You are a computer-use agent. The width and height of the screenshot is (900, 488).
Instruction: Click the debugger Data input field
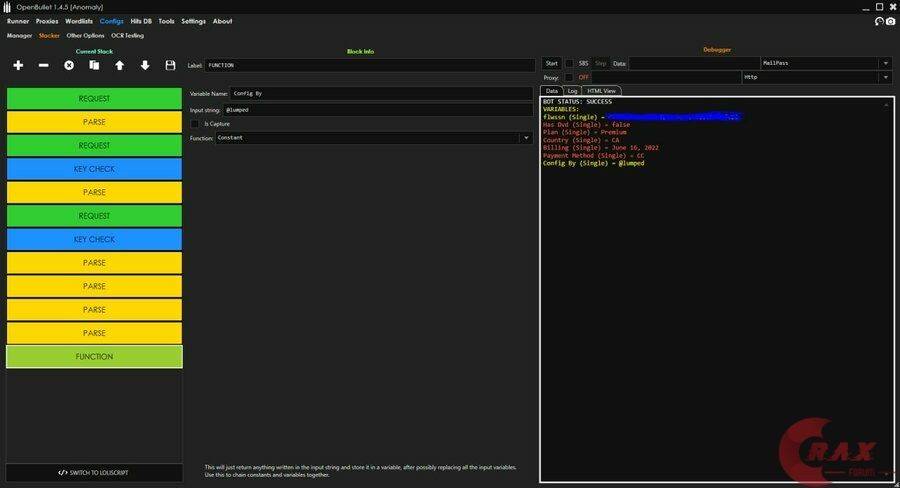tap(694, 63)
